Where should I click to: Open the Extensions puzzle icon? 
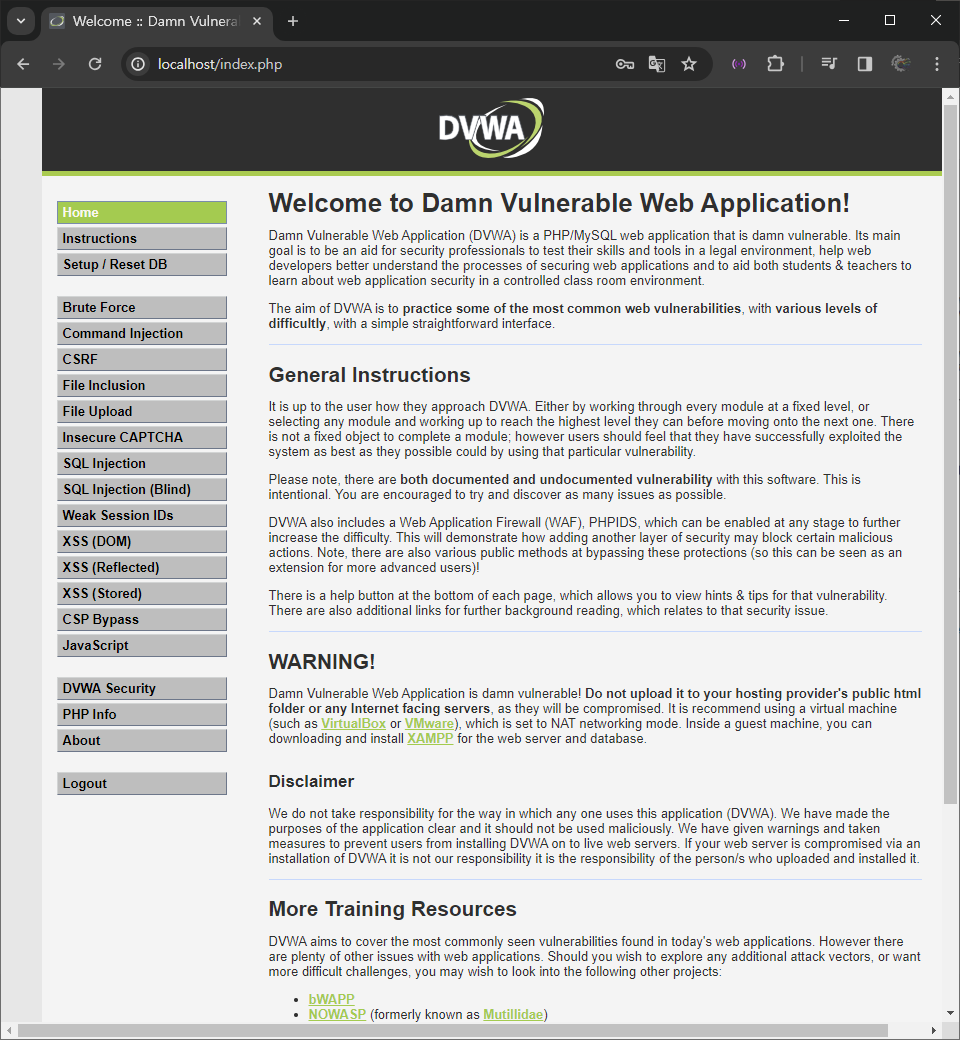point(775,64)
